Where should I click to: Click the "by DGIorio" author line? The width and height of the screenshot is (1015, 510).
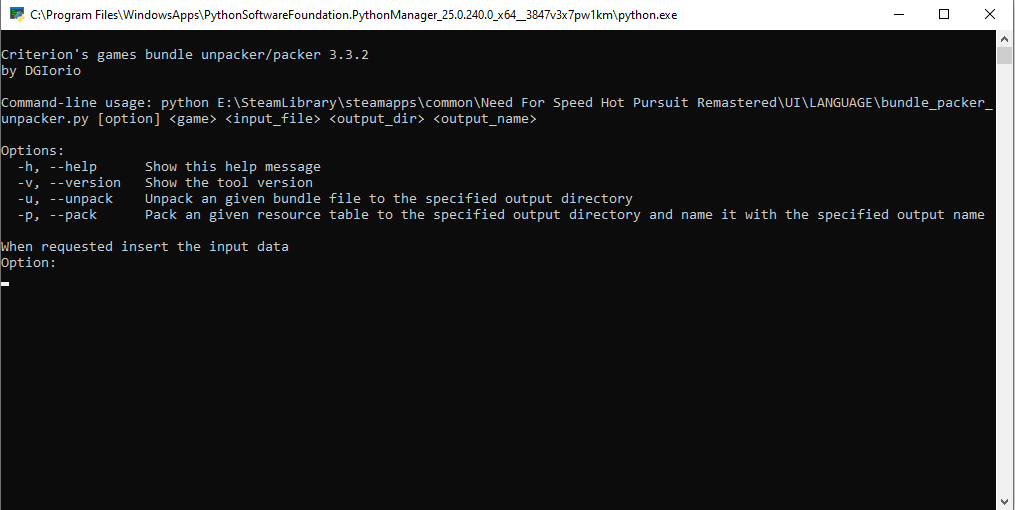tap(41, 71)
